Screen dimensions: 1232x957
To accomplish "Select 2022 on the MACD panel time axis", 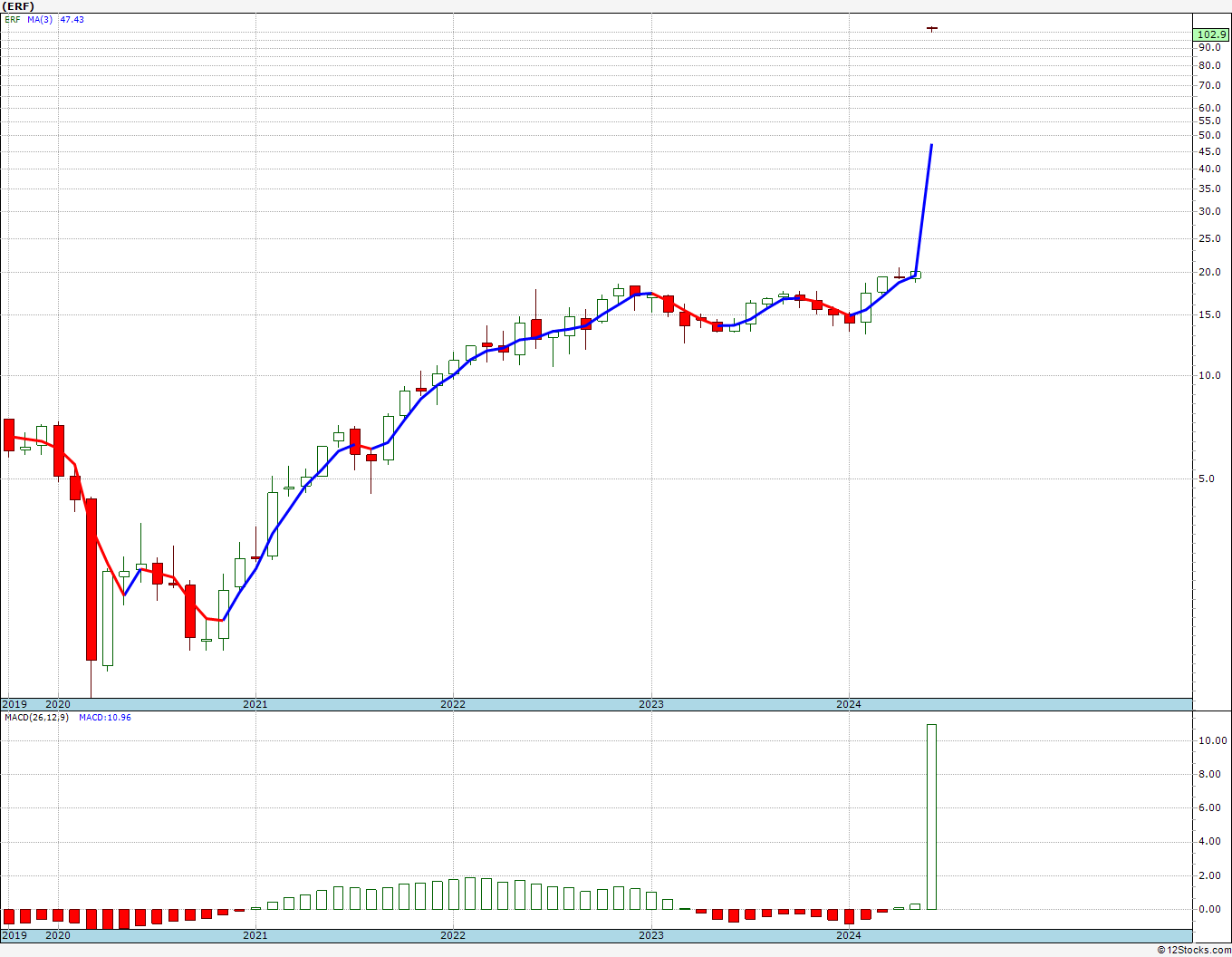I will tap(453, 934).
